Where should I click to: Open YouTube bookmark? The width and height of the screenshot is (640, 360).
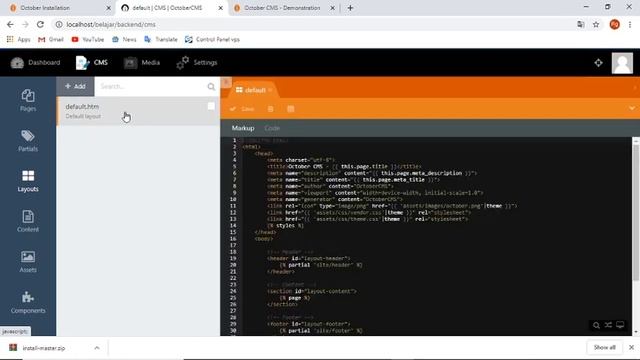coord(87,40)
